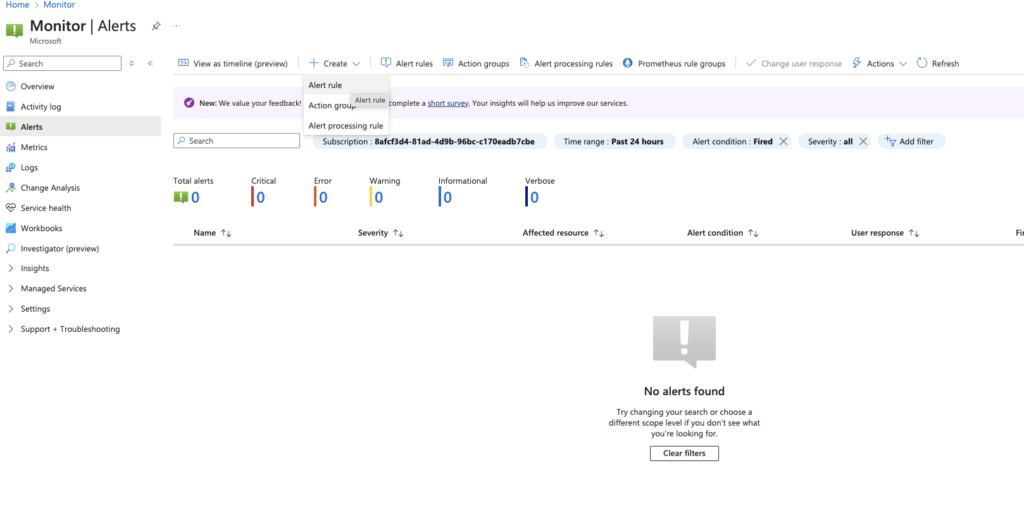Image resolution: width=1024 pixels, height=513 pixels.
Task: Click the Alert rules toolbar icon
Action: point(386,63)
